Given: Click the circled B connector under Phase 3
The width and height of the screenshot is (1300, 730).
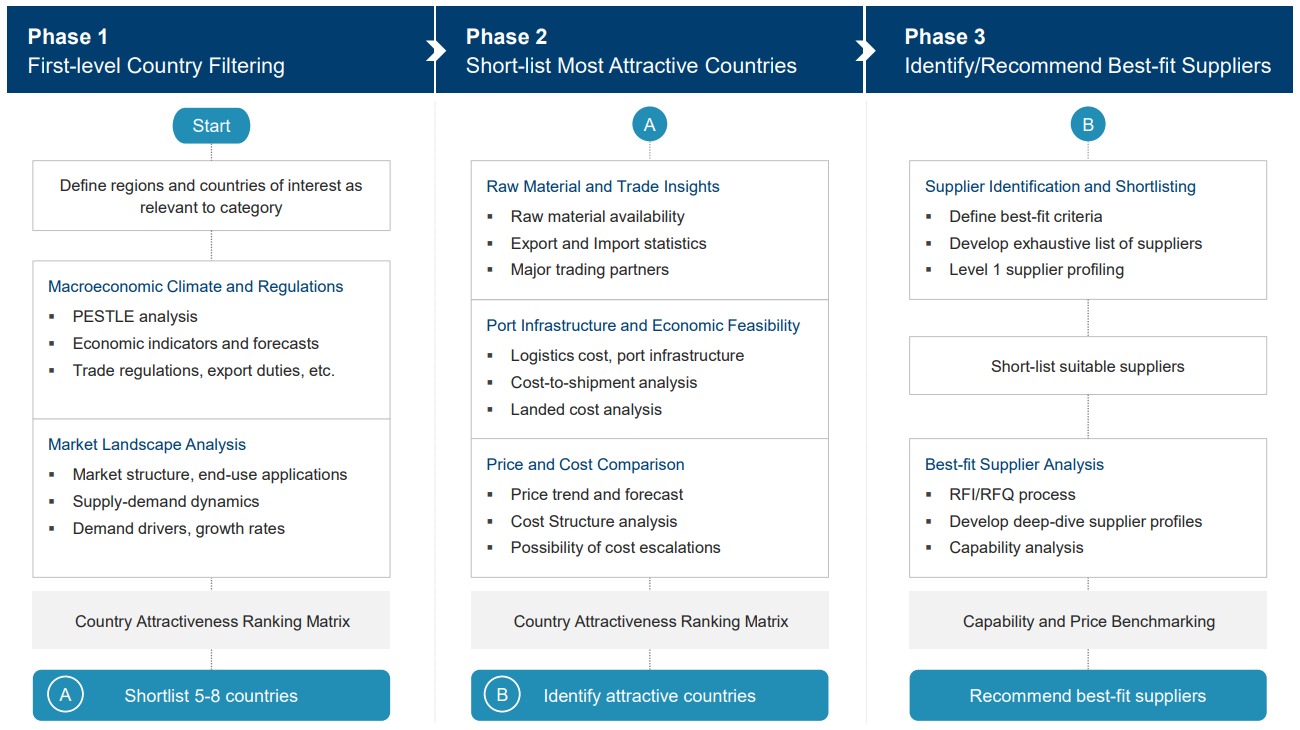Looking at the screenshot, I should [1088, 125].
